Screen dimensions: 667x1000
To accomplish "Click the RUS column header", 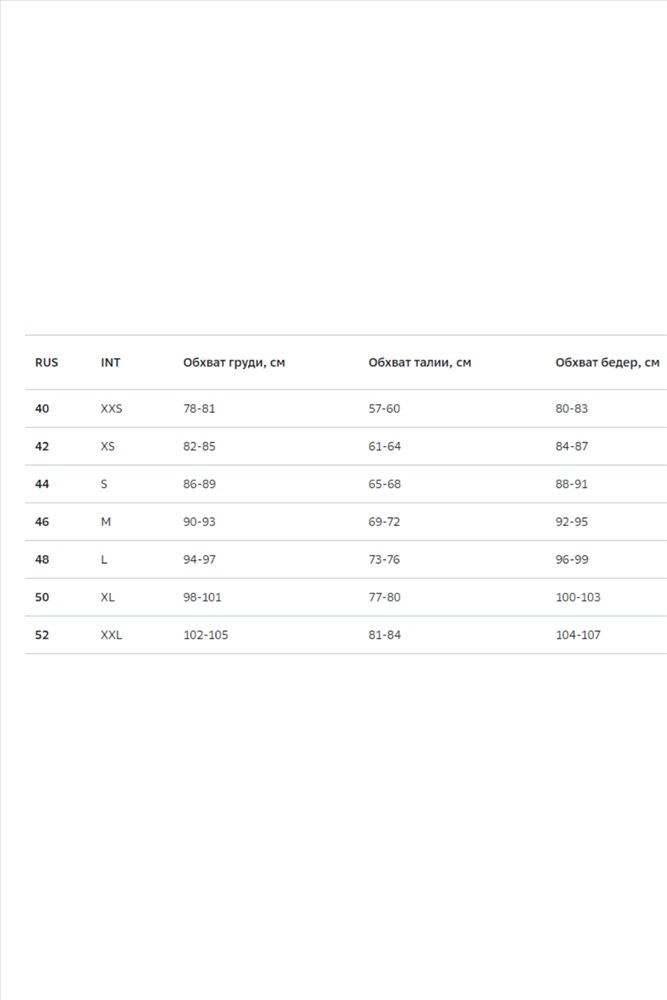I will 46,362.
